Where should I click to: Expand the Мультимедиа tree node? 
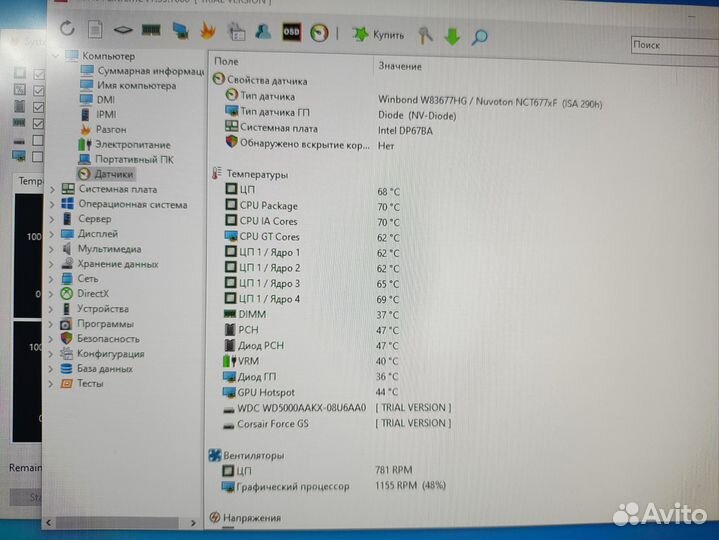(52, 249)
